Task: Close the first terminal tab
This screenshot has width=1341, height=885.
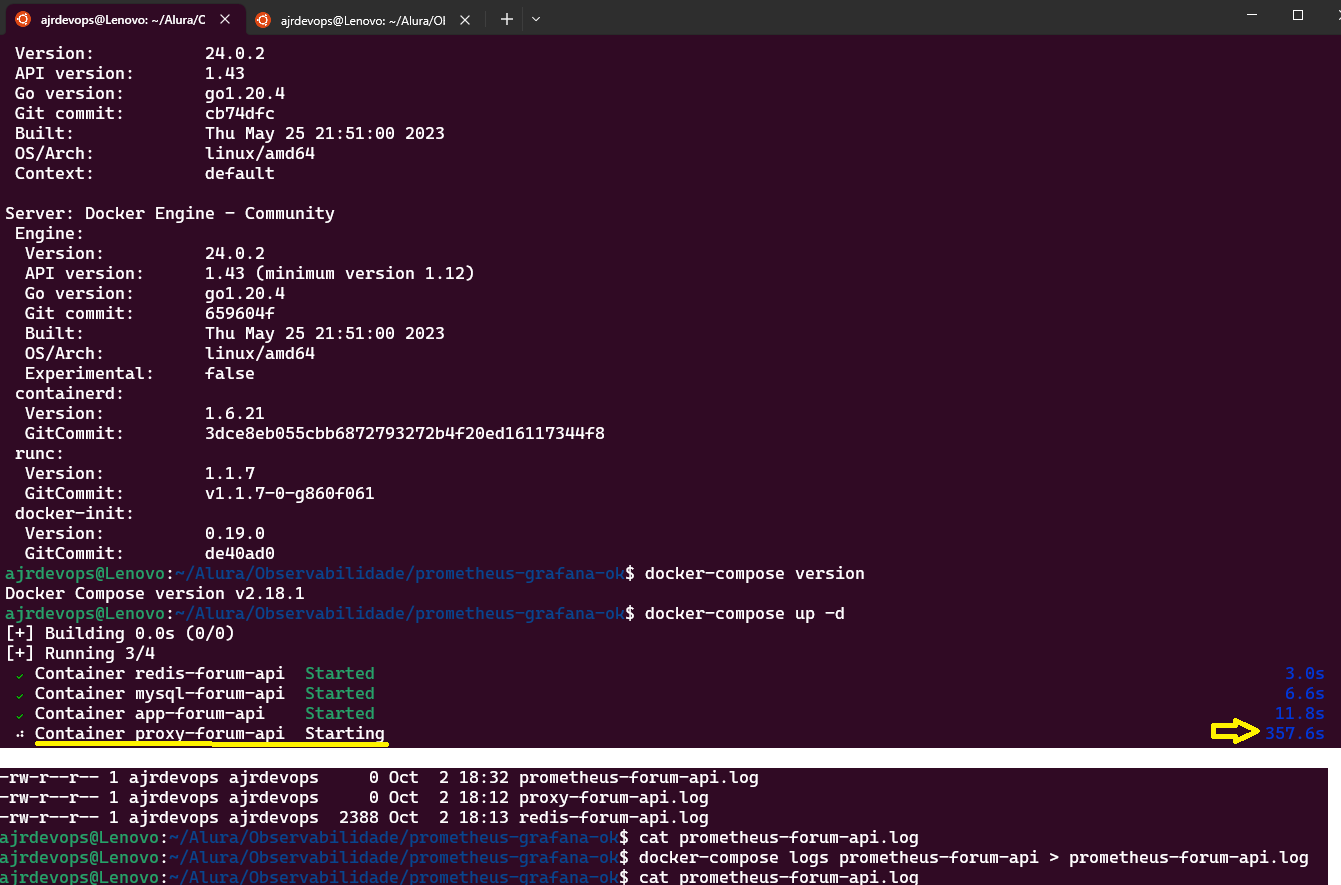Action: coord(224,19)
